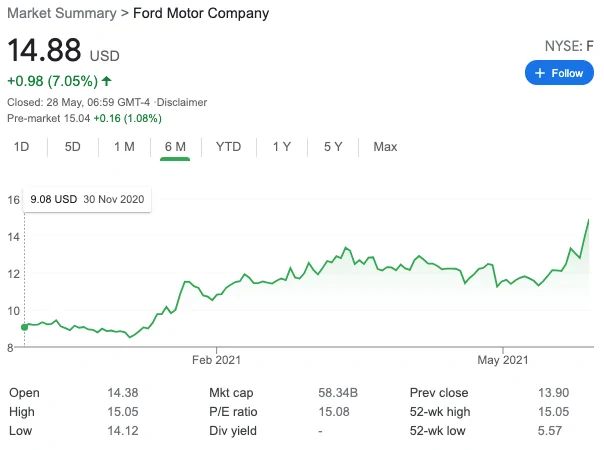
Task: Click the NYSE: F ticker label
Action: 569,46
